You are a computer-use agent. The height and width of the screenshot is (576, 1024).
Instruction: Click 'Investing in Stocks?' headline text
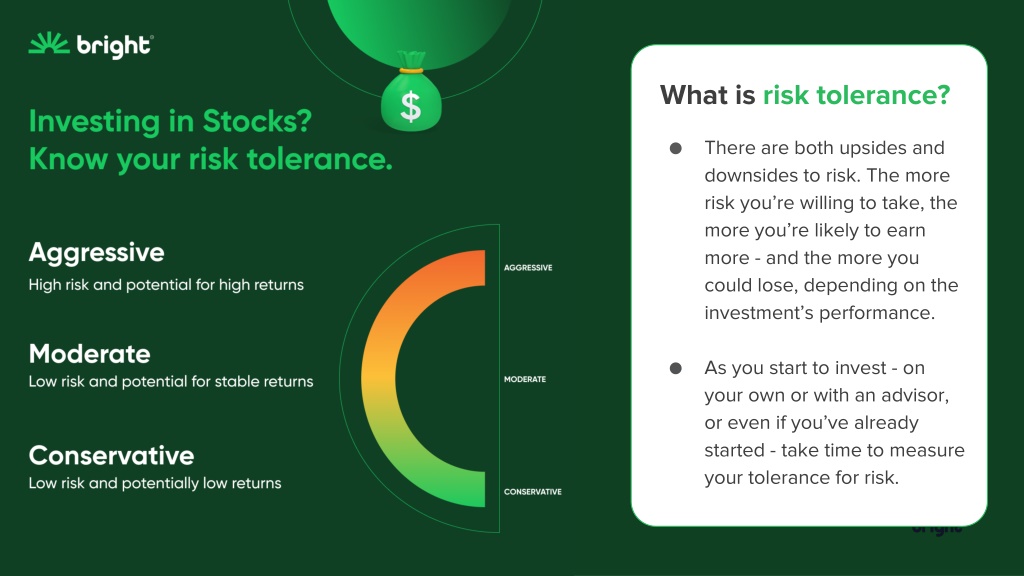tap(170, 121)
